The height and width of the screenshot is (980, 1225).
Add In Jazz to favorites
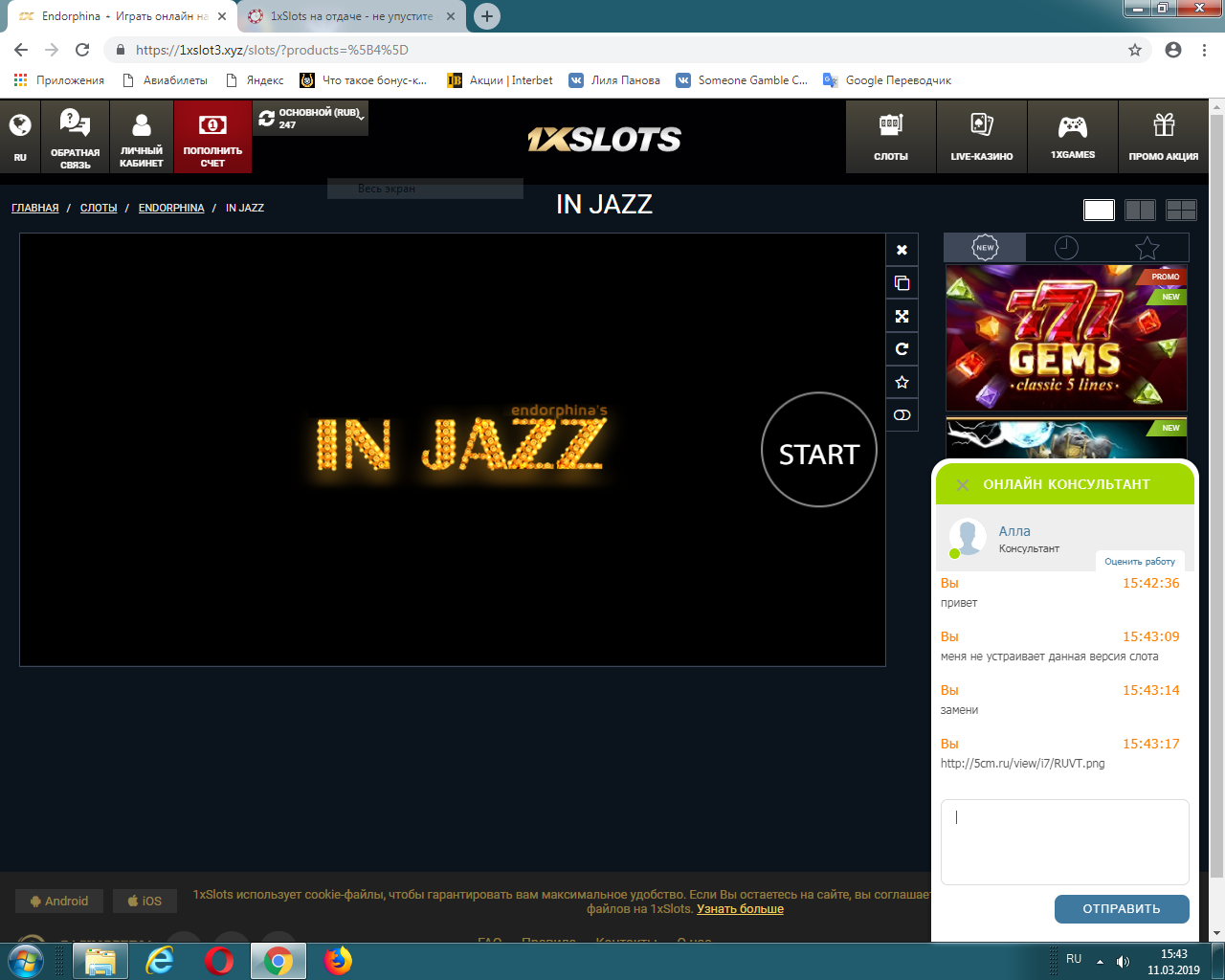(x=902, y=382)
